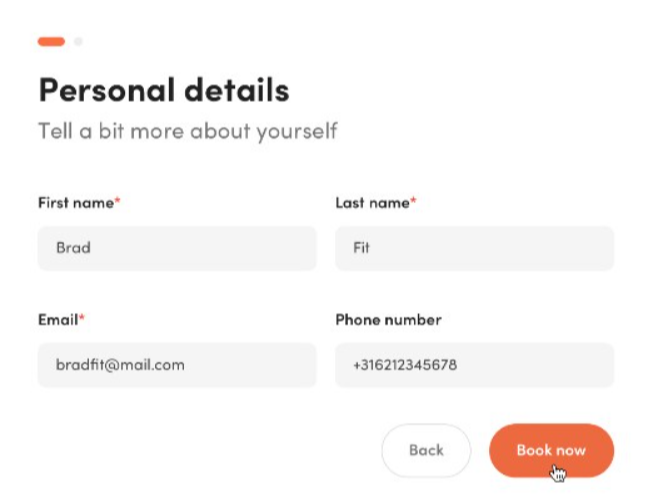
Task: Click the word 'Personal' in the heading
Action: point(107,90)
